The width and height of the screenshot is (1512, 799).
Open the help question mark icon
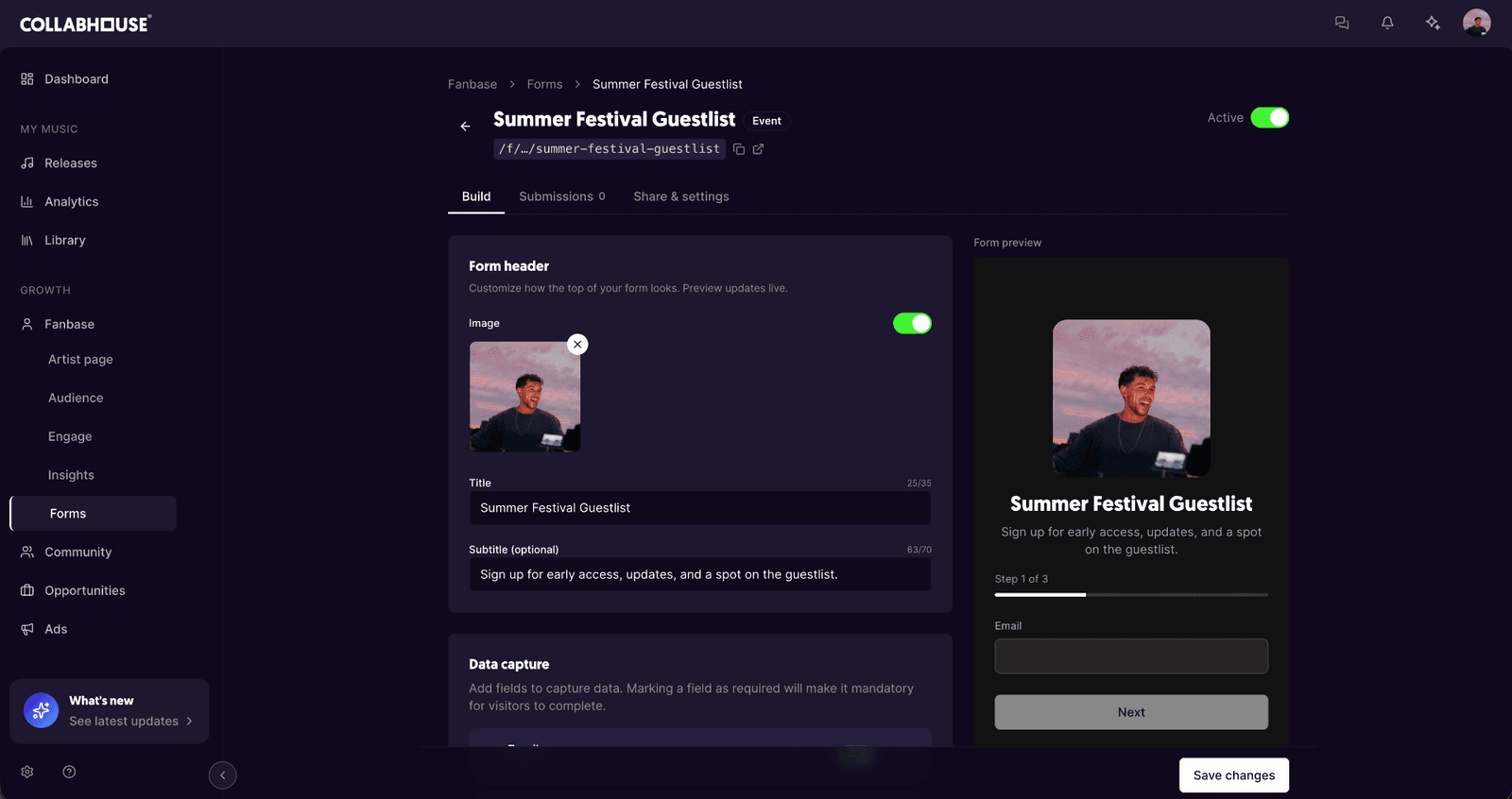pos(69,772)
